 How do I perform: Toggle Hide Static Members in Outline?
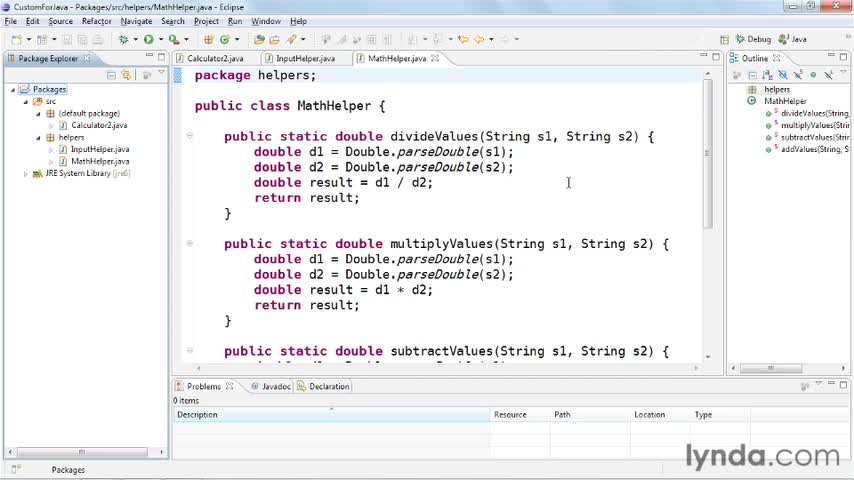pos(798,75)
